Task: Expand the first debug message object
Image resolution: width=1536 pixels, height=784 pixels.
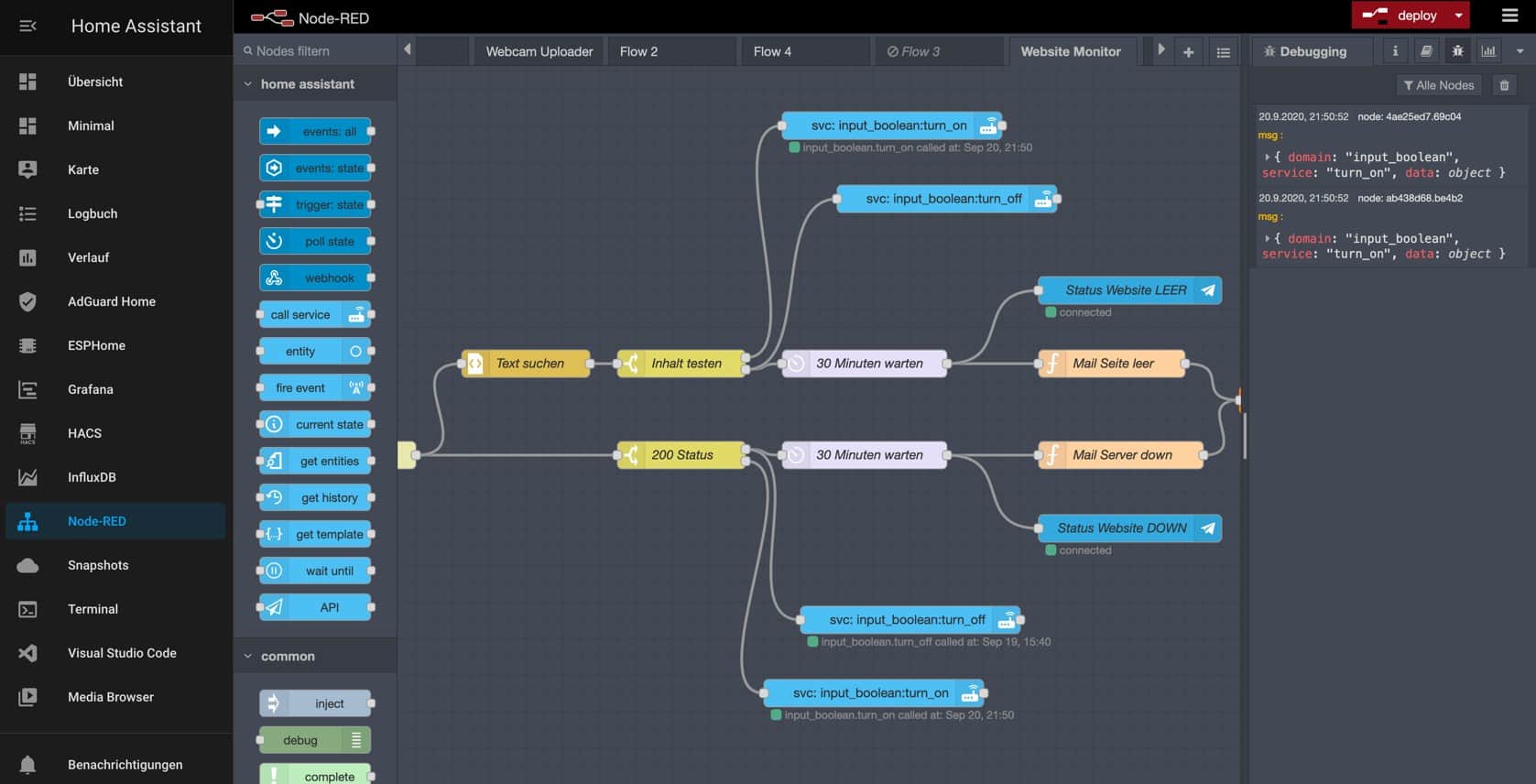Action: click(x=1267, y=158)
